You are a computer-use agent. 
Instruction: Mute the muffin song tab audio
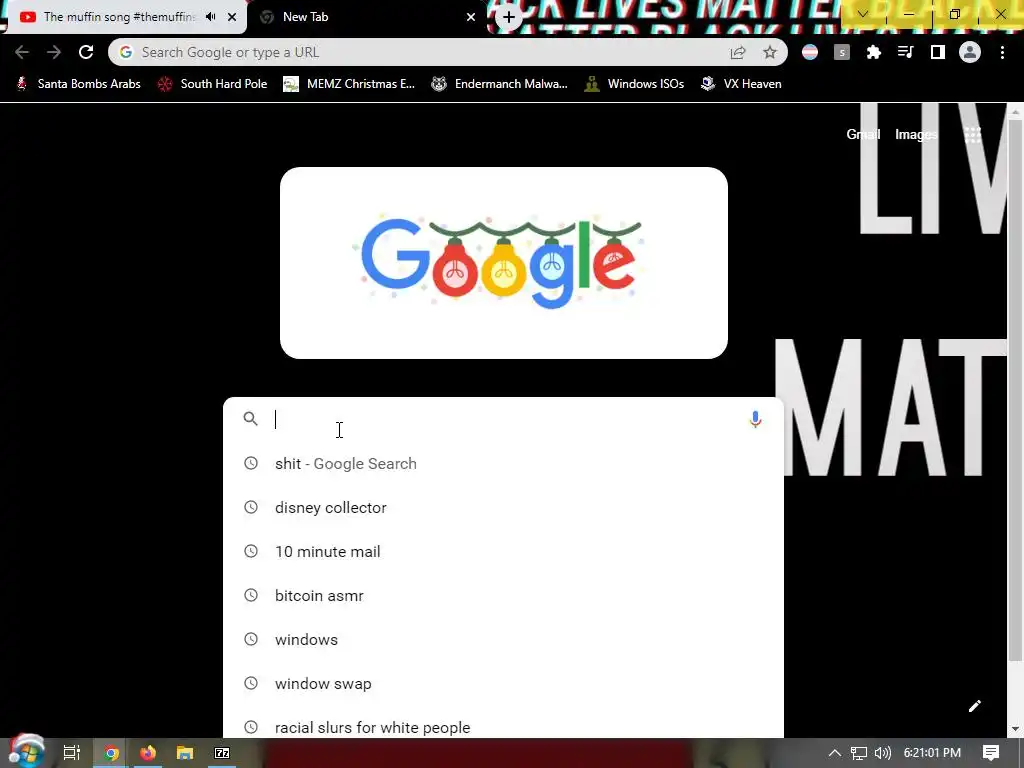click(x=210, y=17)
